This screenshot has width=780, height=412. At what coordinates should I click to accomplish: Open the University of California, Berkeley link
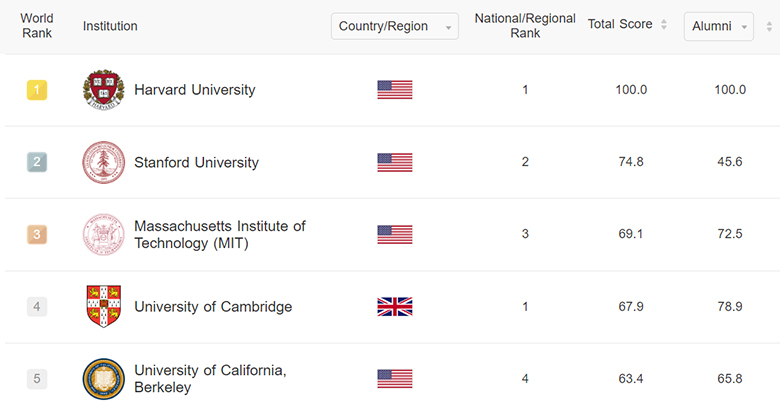tap(210, 379)
